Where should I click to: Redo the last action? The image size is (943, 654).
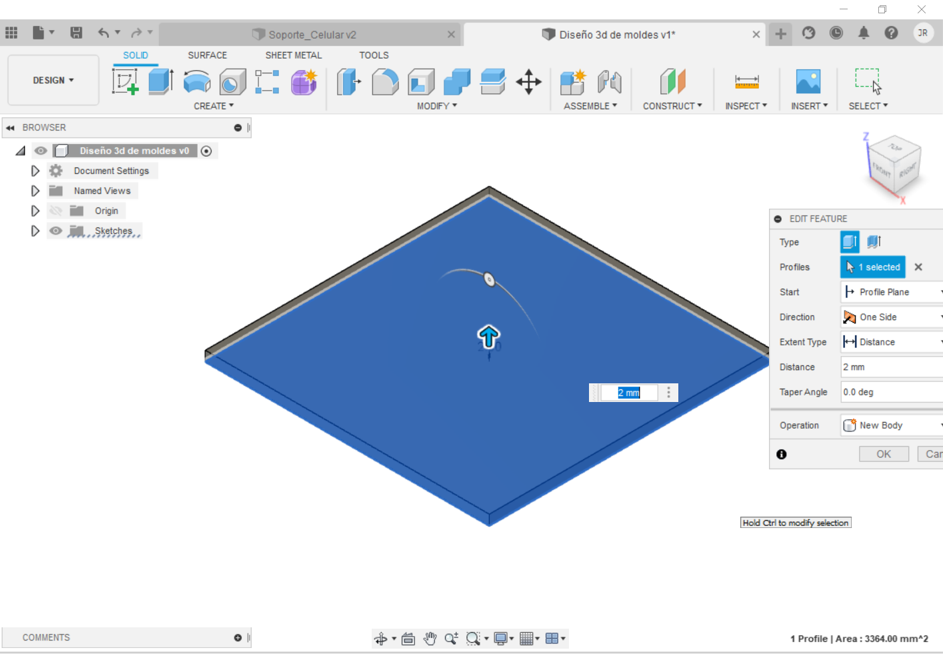tap(137, 32)
